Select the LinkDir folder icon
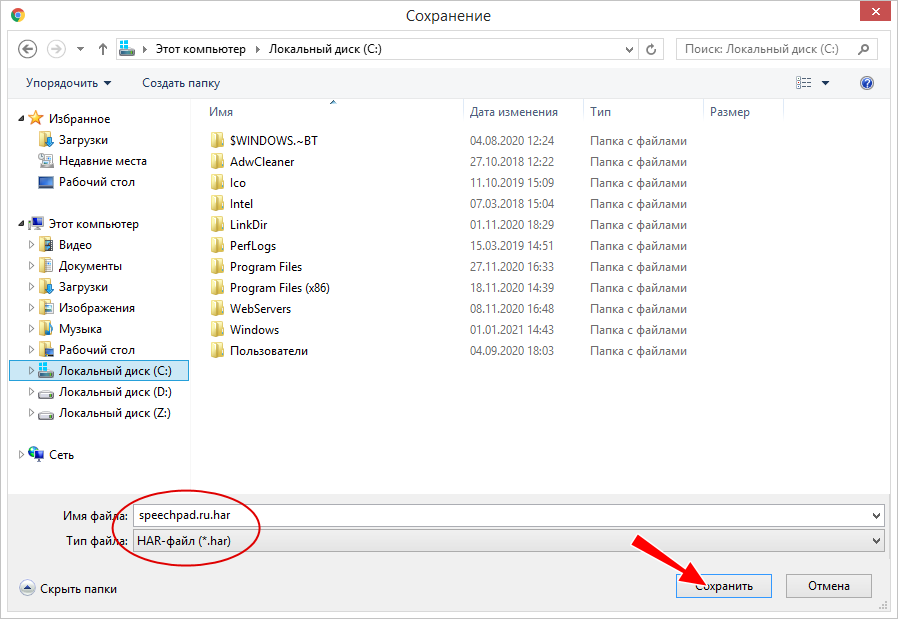This screenshot has height=619, width=898. [x=217, y=224]
